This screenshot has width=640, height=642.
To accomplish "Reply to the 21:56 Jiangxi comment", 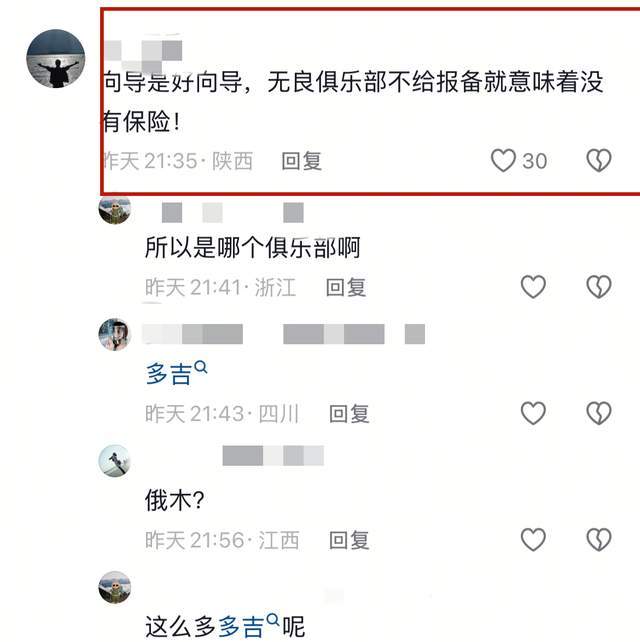I will tap(349, 540).
